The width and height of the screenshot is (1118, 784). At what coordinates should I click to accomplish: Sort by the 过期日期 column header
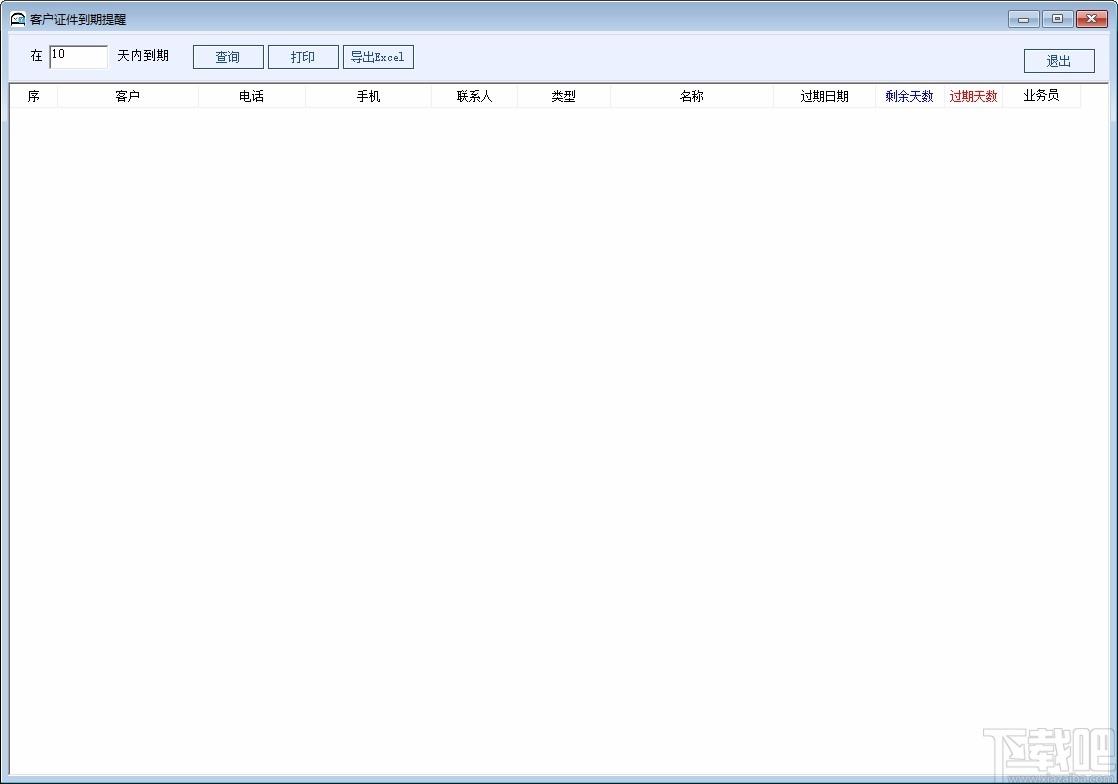click(x=824, y=96)
